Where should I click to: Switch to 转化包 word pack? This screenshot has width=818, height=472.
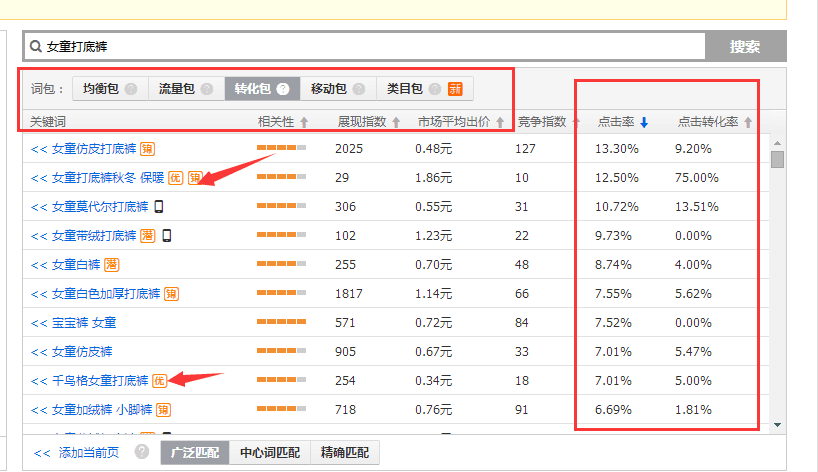tap(262, 89)
